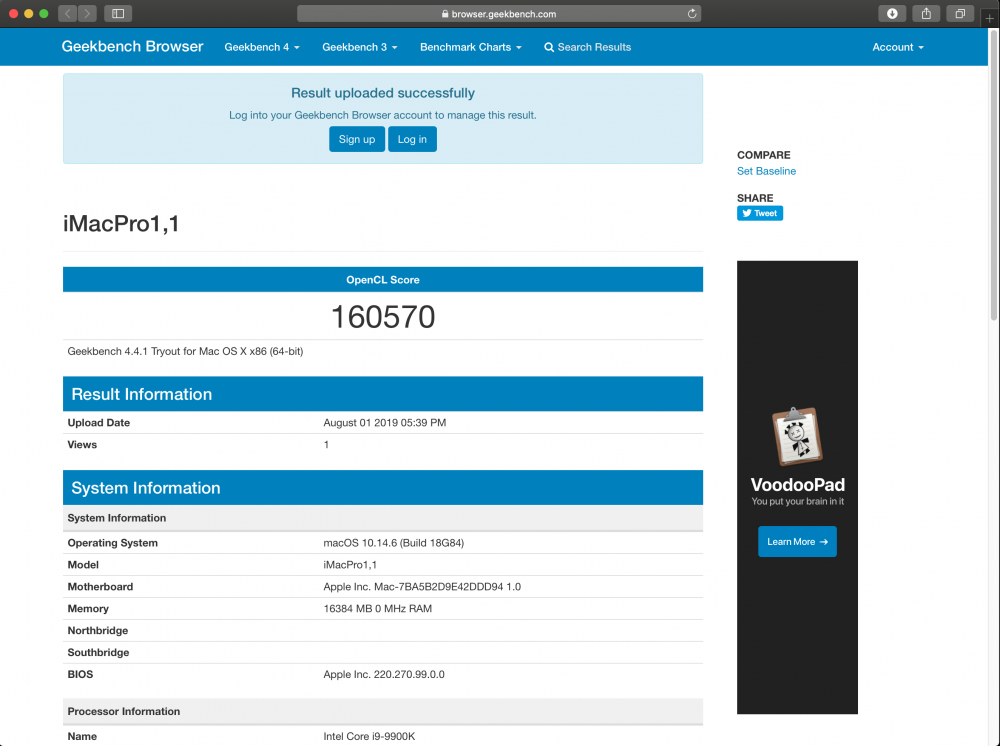This screenshot has width=1000, height=746.
Task: Click the OpenCL Score header bar
Action: pos(383,279)
